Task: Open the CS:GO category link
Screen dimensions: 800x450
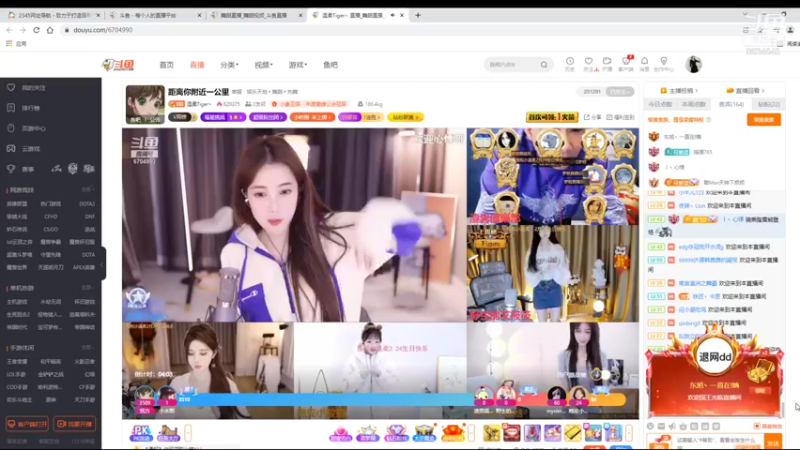Action: pyautogui.click(x=51, y=229)
